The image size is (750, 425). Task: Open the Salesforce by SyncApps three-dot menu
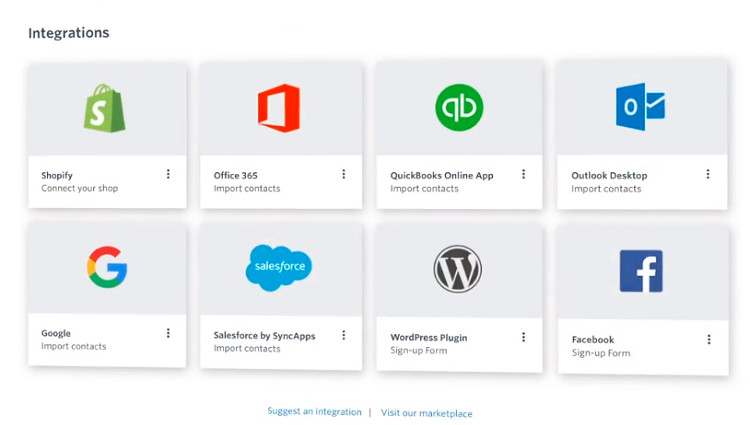pos(343,335)
